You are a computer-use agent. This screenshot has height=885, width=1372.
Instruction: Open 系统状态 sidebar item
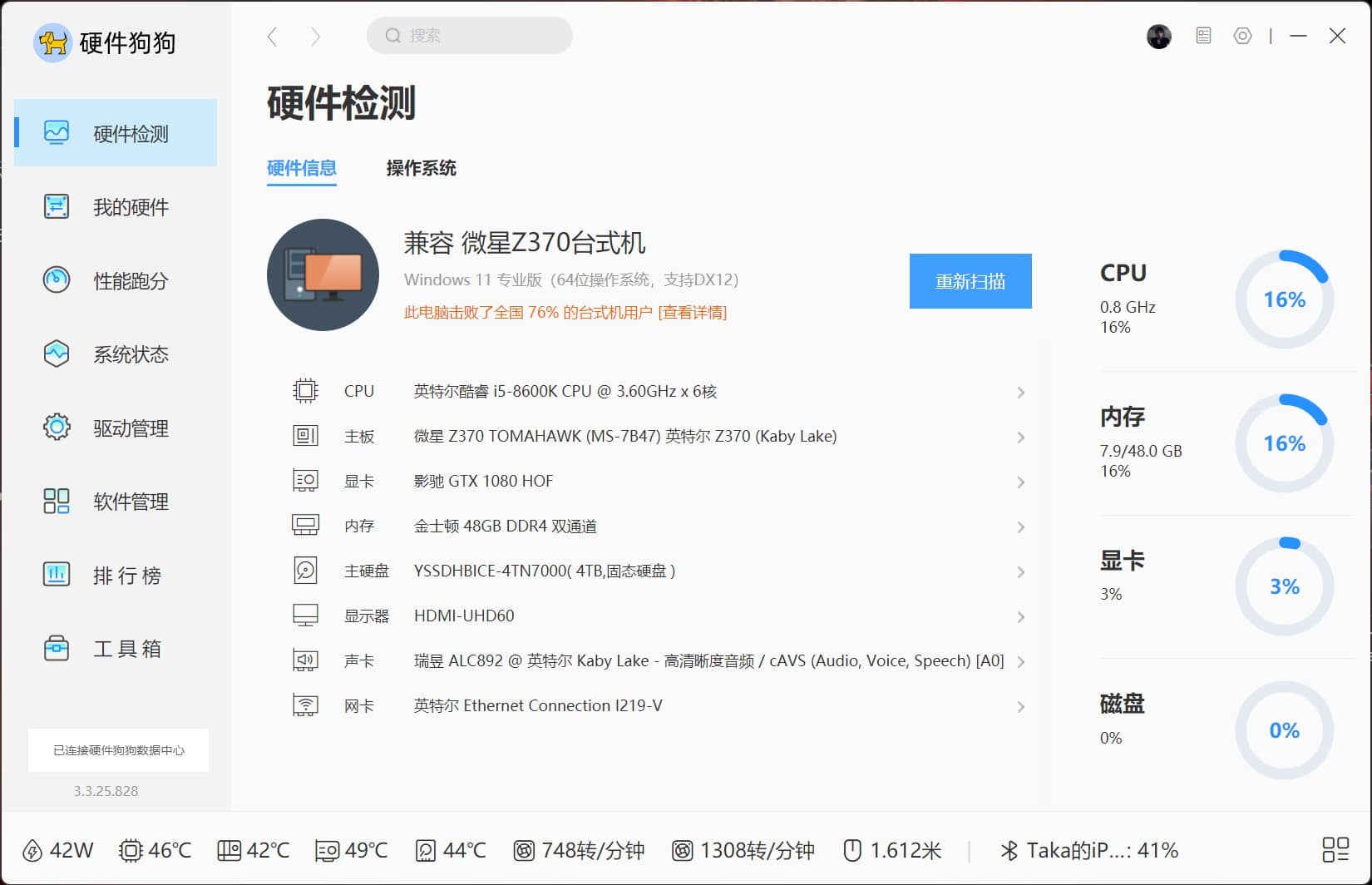(116, 354)
